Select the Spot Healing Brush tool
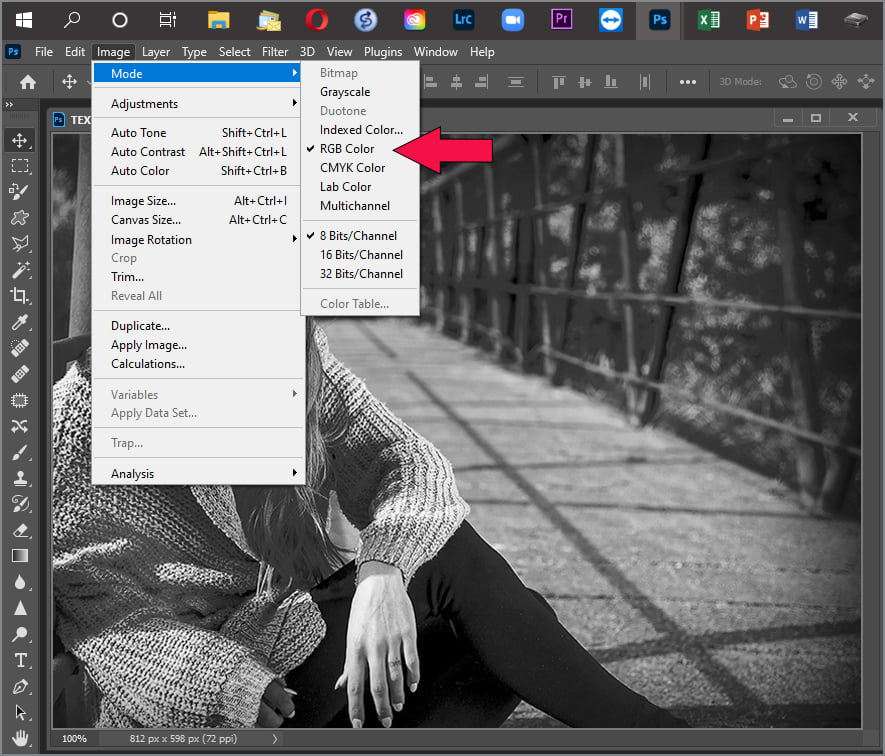This screenshot has height=756, width=885. click(x=20, y=348)
